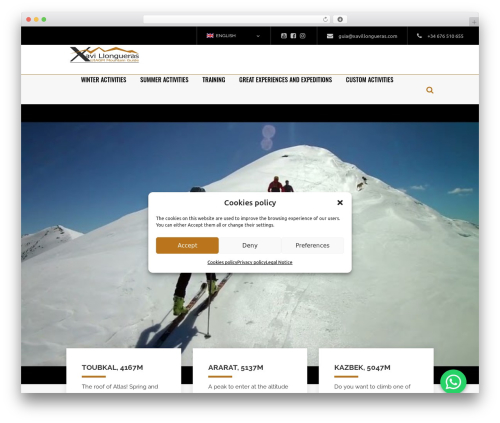Click the phone handset icon

click(419, 36)
